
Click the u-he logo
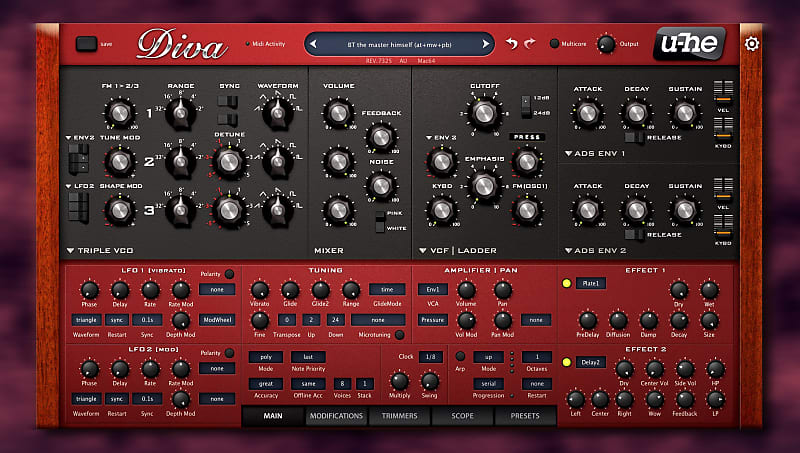pyautogui.click(x=690, y=43)
